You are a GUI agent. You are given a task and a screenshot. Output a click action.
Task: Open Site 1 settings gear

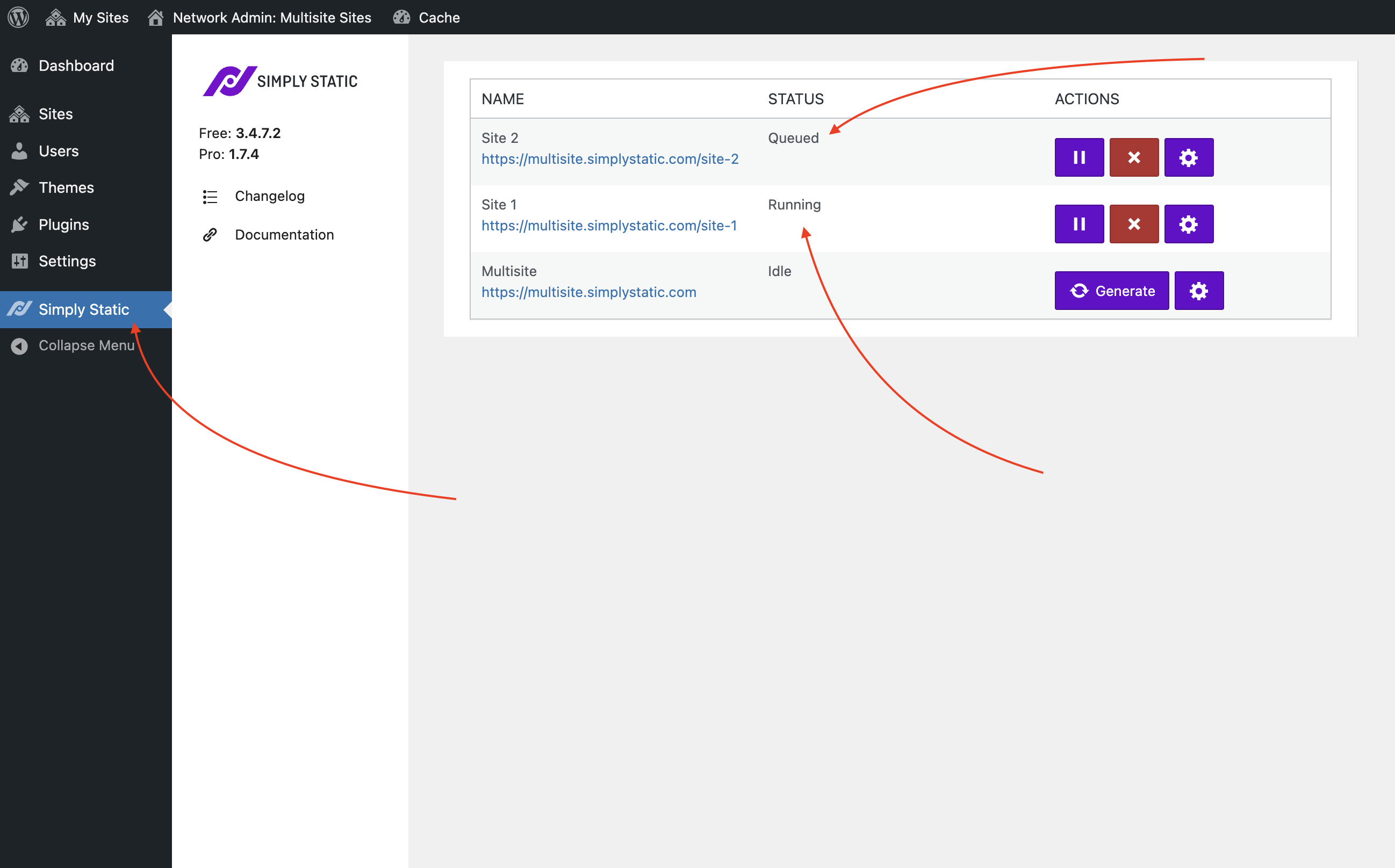click(1188, 224)
